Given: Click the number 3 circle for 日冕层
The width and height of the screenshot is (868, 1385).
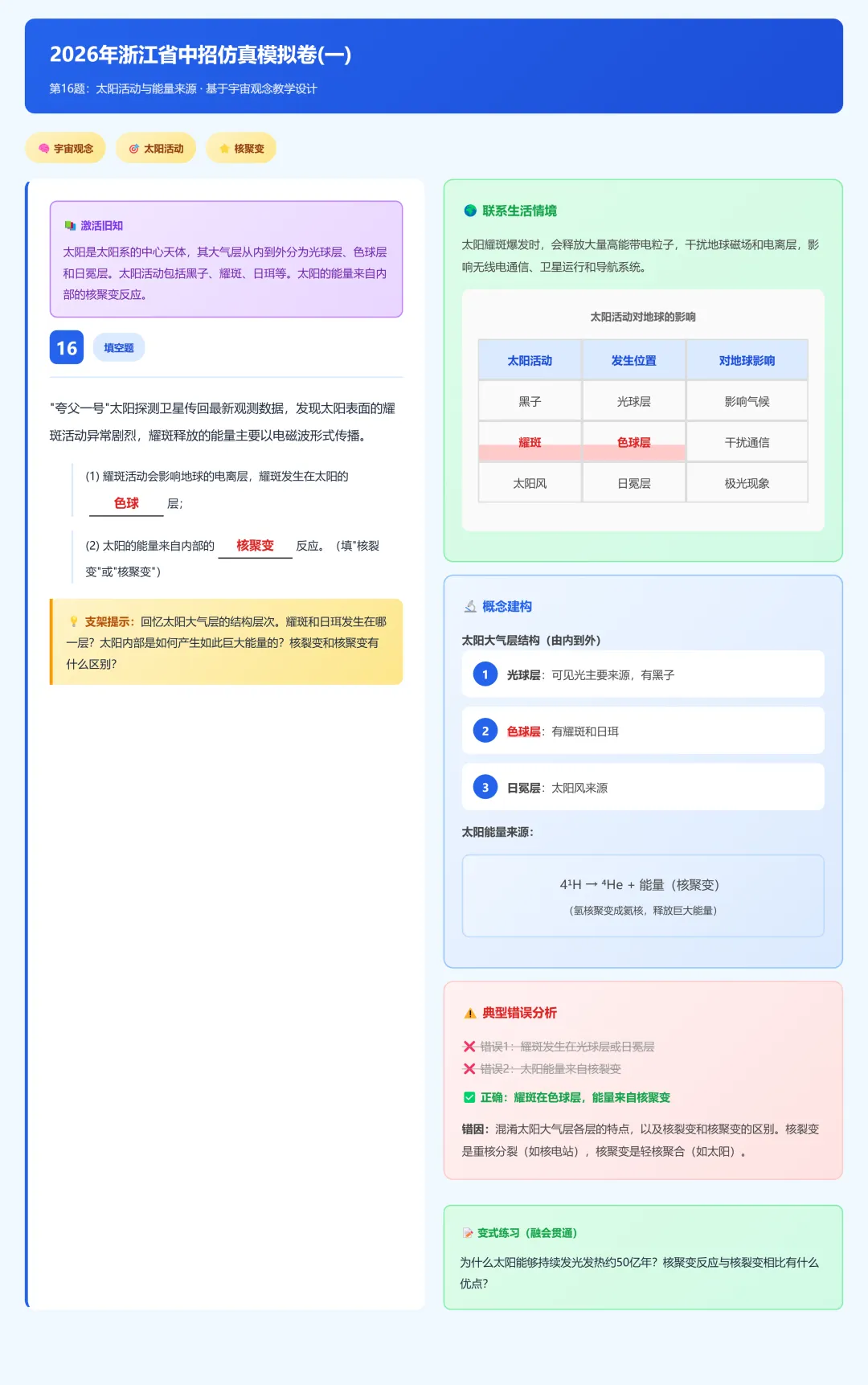Looking at the screenshot, I should [x=485, y=787].
